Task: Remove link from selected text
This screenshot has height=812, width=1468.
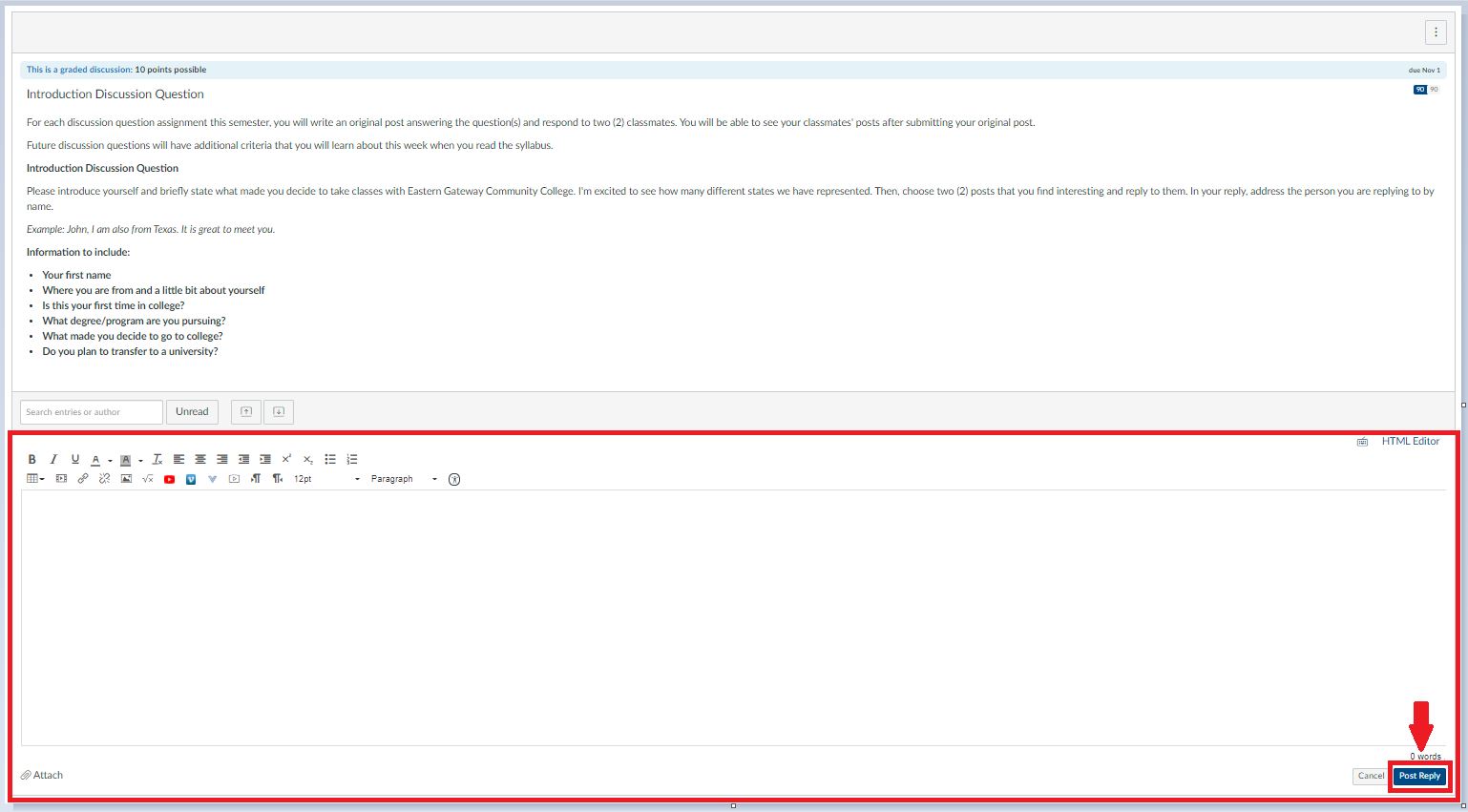Action: click(104, 479)
